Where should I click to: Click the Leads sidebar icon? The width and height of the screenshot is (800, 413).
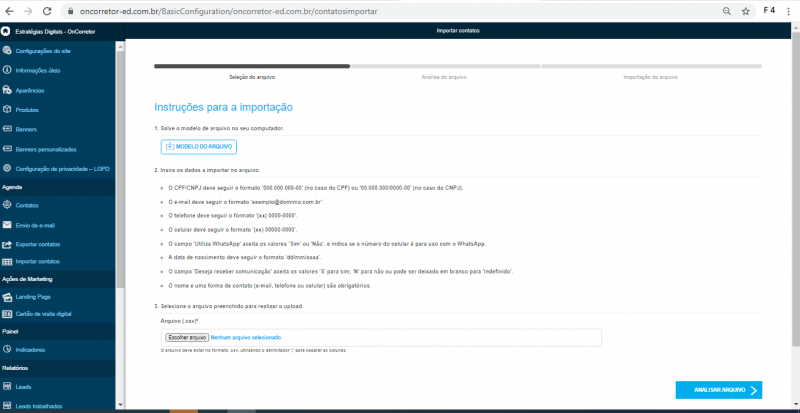tap(7, 386)
